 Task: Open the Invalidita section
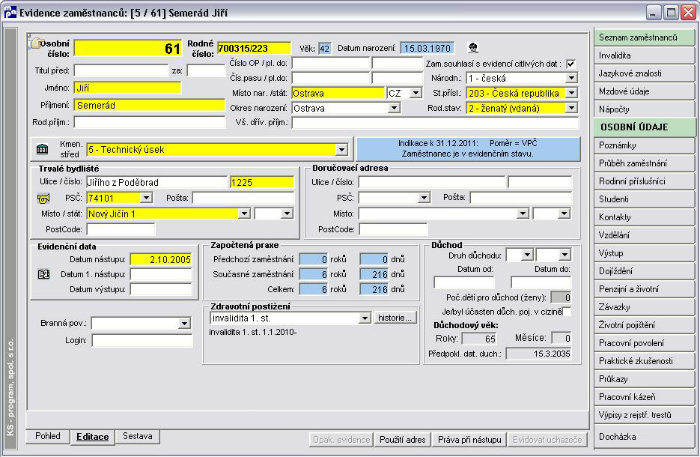644,55
